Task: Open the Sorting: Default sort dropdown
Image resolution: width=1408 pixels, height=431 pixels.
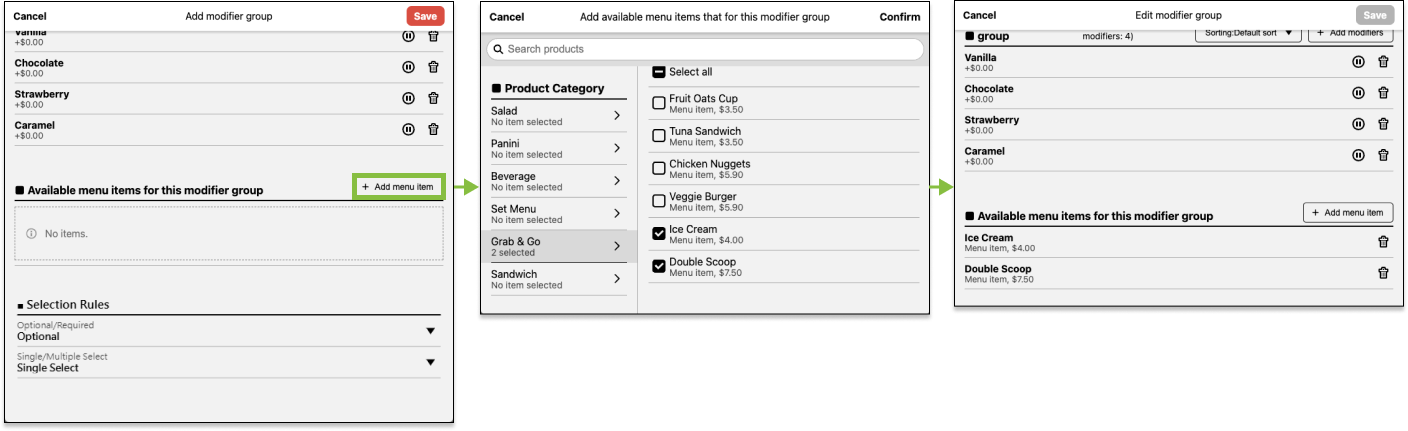Action: (x=1247, y=33)
